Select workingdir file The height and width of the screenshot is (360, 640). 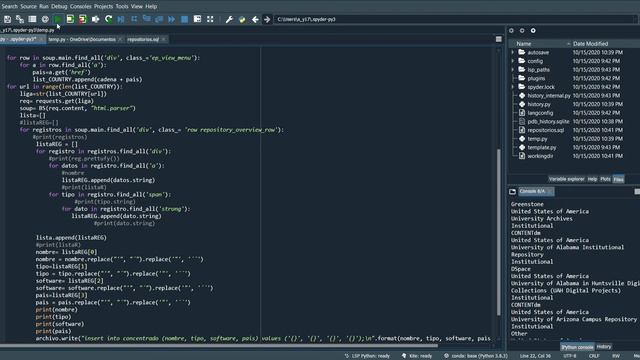click(540, 156)
